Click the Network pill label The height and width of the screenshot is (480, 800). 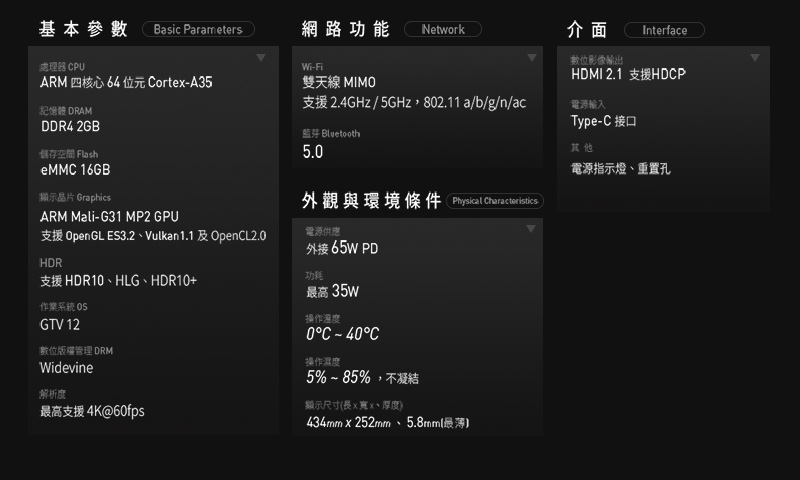(443, 30)
